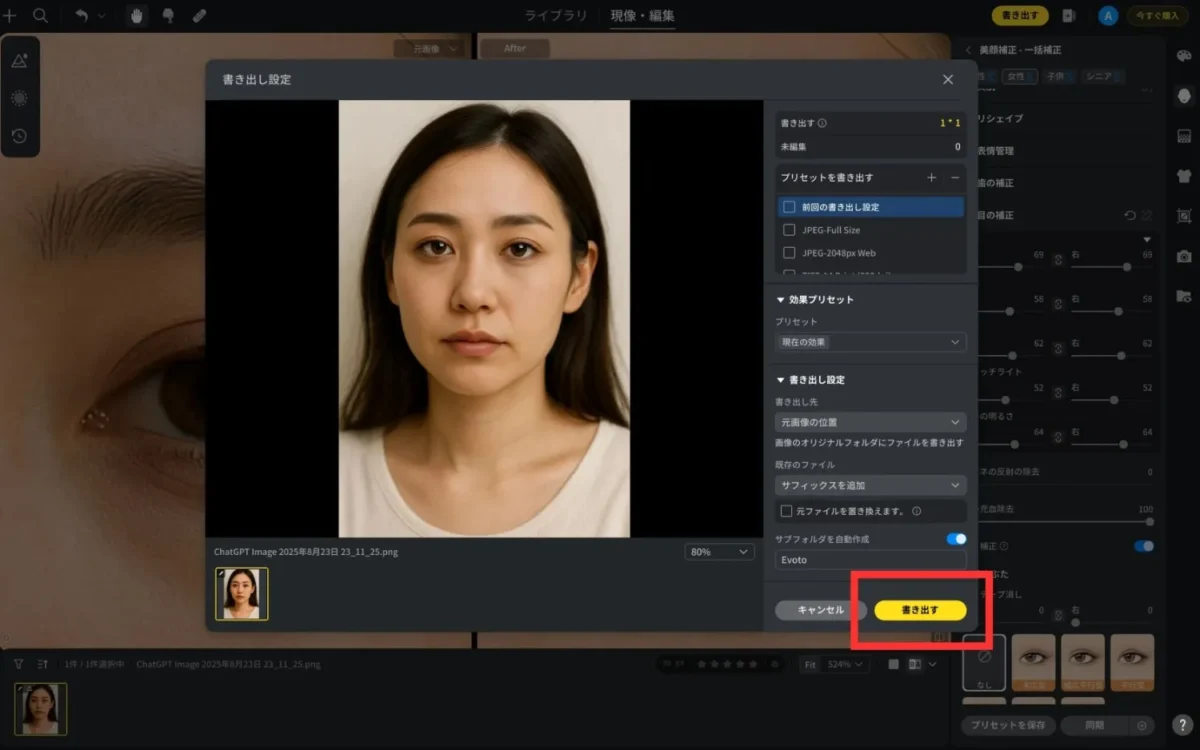Select the preview thumbnail in the dialog filmstrip

coord(242,594)
